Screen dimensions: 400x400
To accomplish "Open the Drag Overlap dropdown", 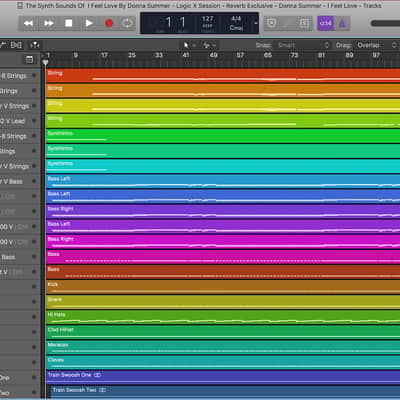I will pos(376,45).
